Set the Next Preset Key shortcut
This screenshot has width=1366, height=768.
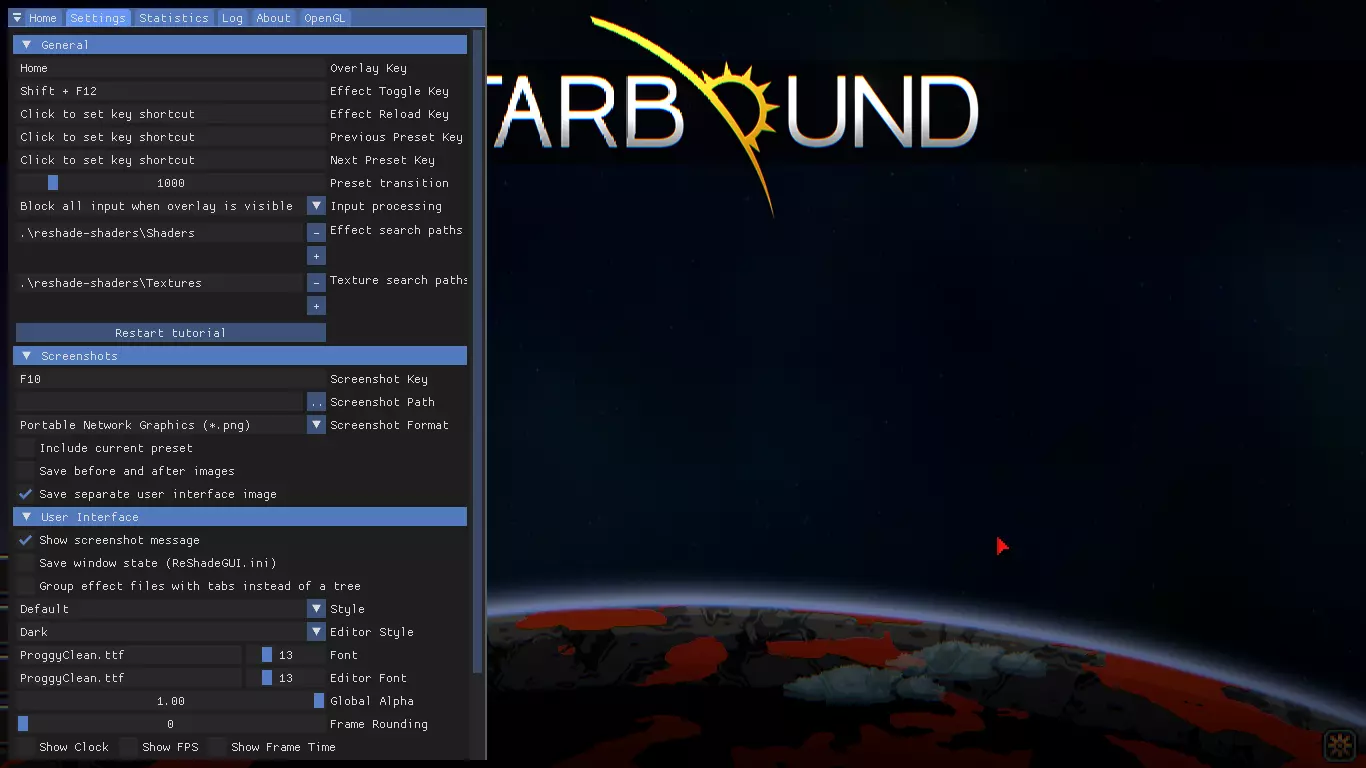point(171,160)
